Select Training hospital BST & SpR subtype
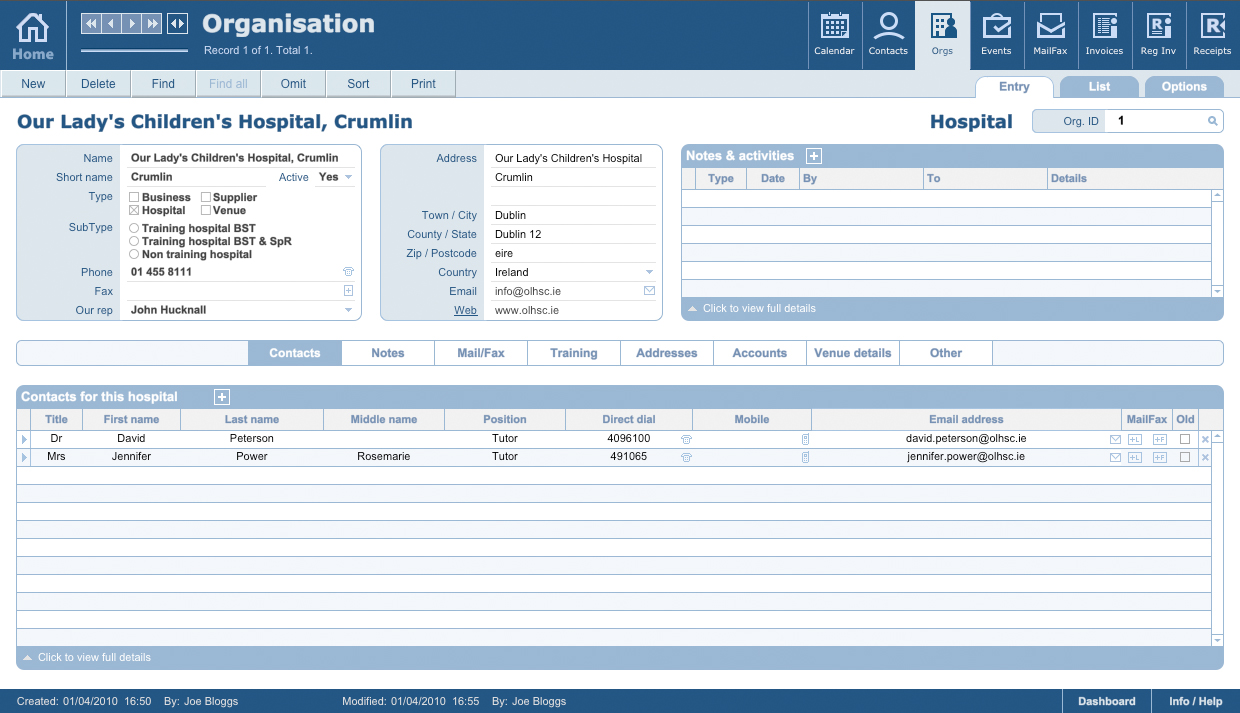The image size is (1240, 713). pyautogui.click(x=134, y=242)
